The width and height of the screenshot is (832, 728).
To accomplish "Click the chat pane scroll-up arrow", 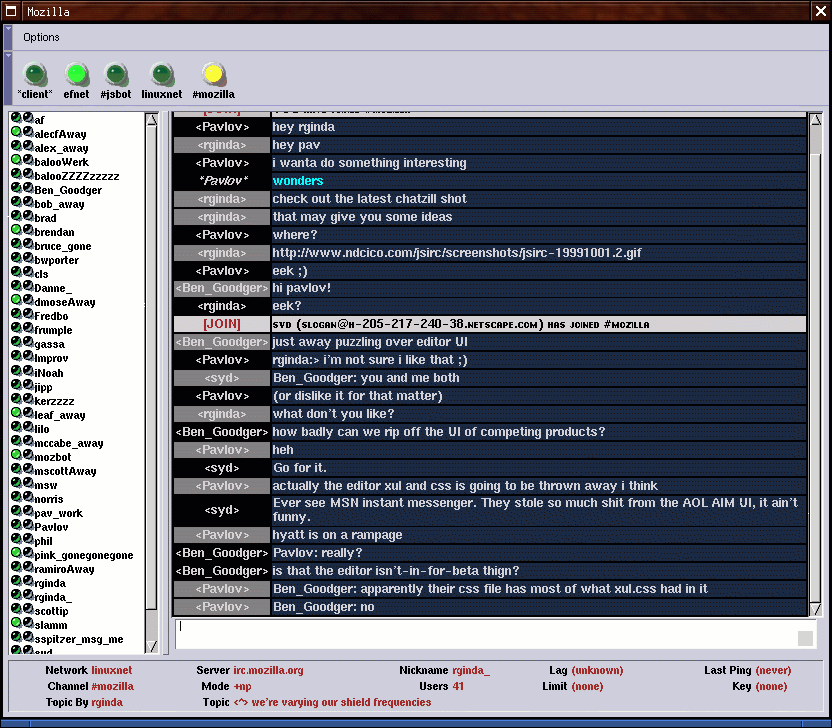I will [x=816, y=119].
